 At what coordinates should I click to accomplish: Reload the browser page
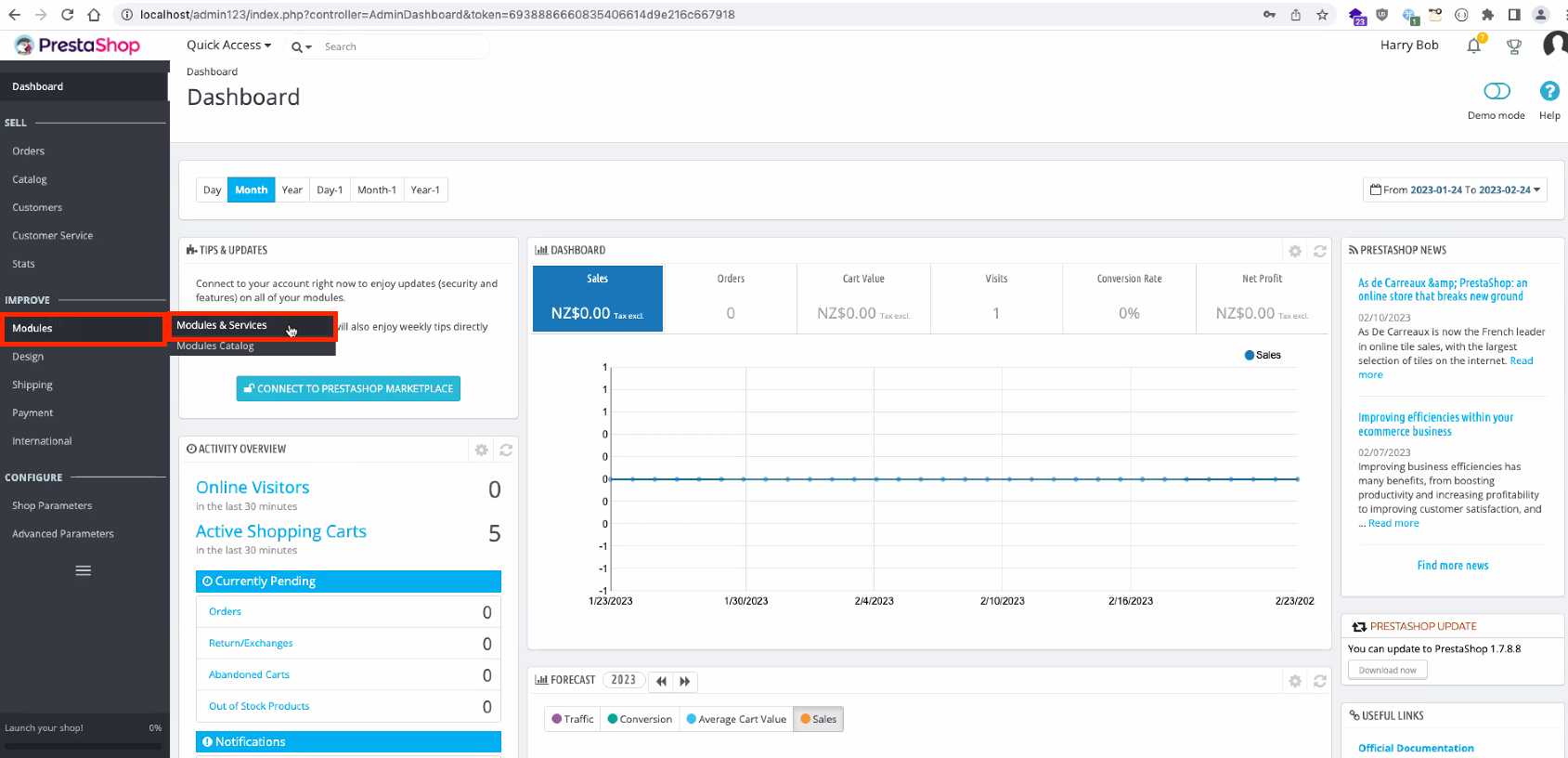[x=67, y=15]
